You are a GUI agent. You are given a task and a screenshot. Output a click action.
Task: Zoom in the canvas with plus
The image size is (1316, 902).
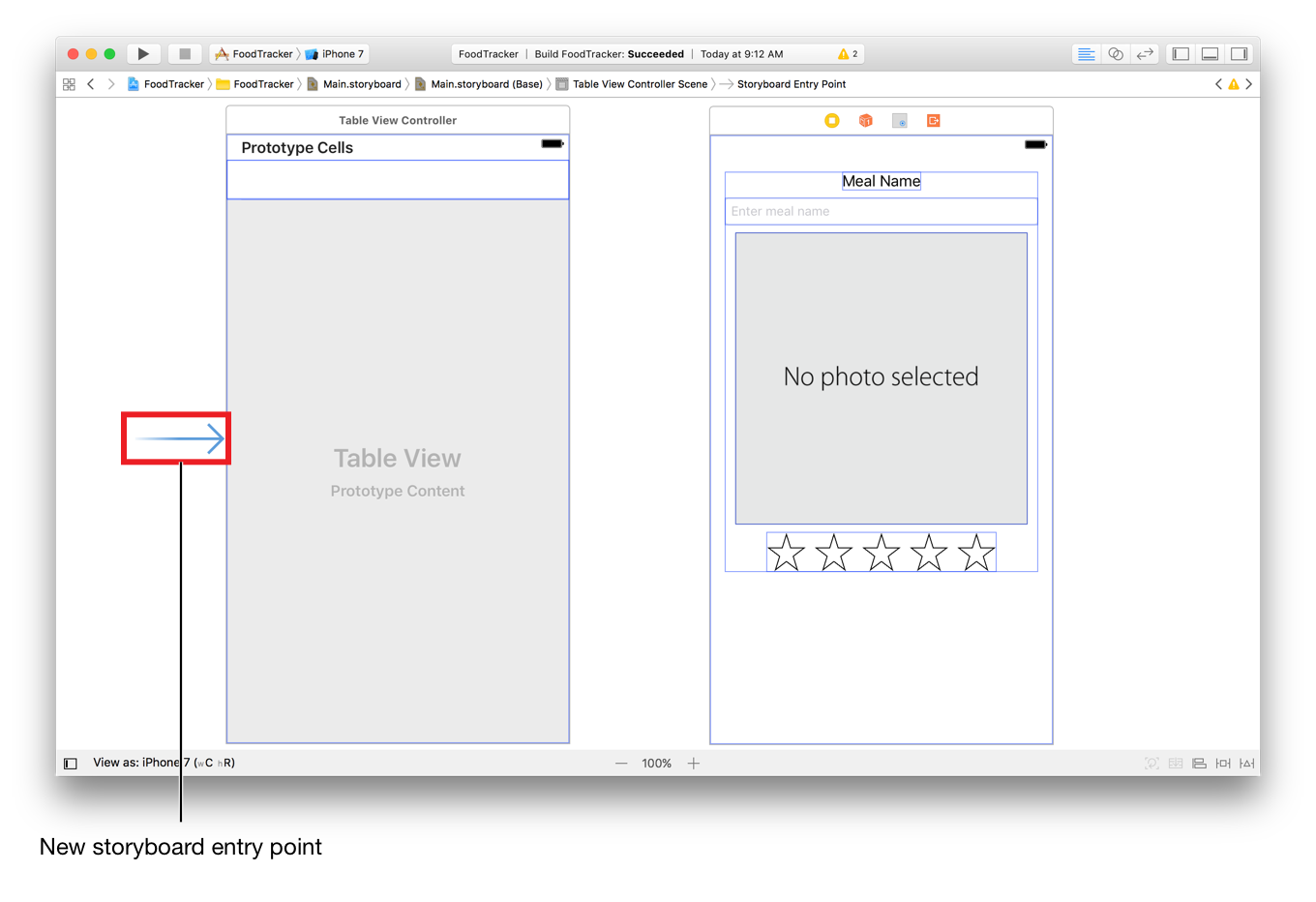(x=694, y=764)
